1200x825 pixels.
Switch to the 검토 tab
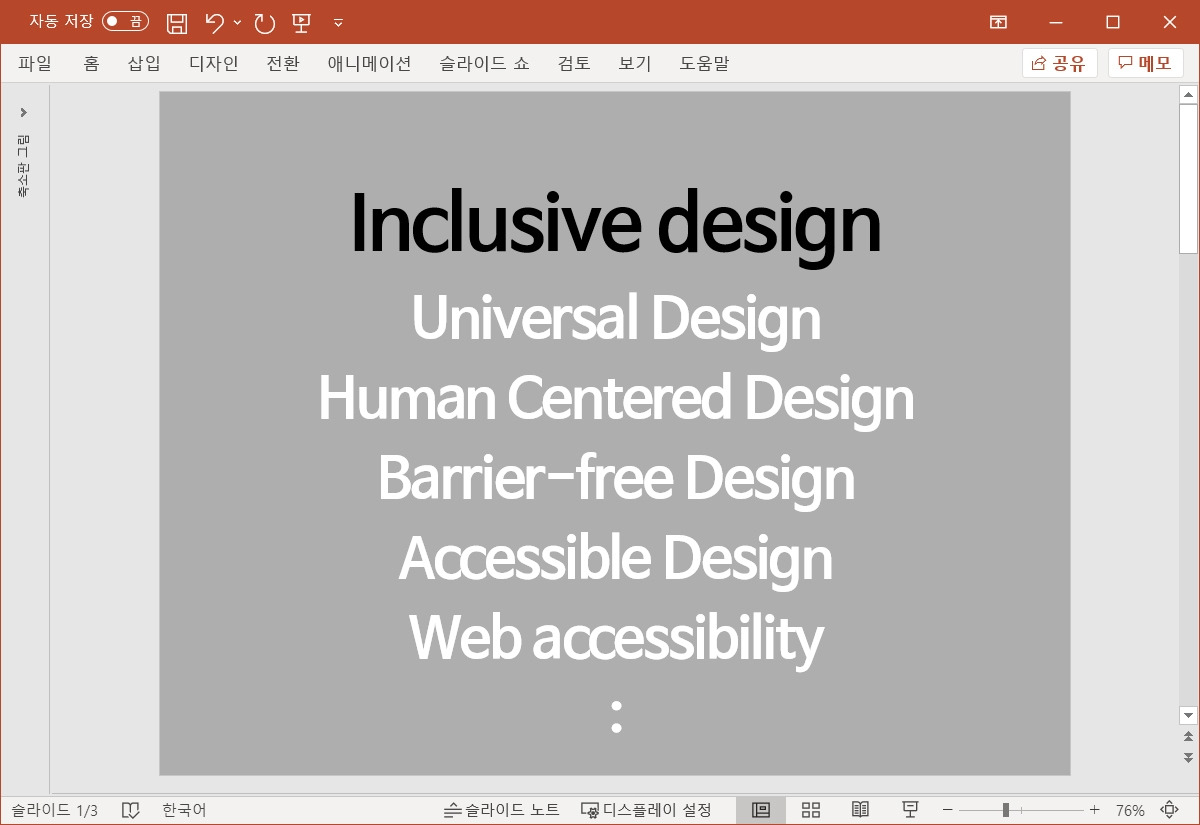pos(574,64)
